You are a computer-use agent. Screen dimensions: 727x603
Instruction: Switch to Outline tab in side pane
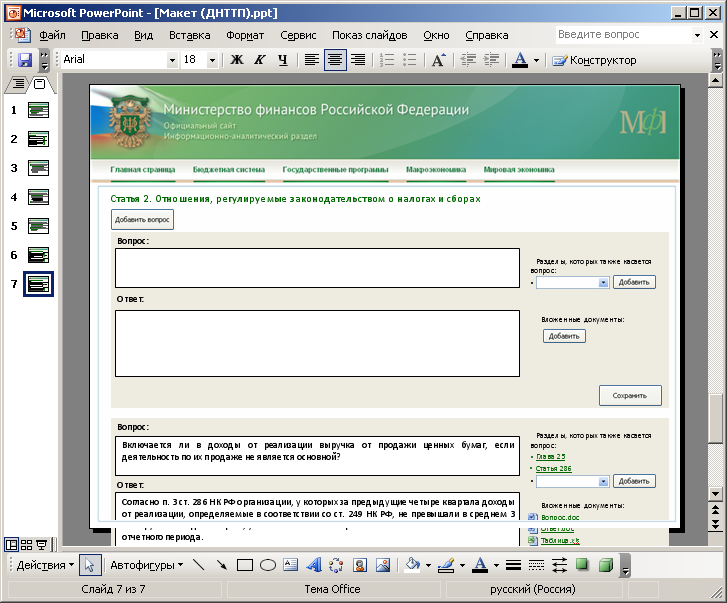19,84
